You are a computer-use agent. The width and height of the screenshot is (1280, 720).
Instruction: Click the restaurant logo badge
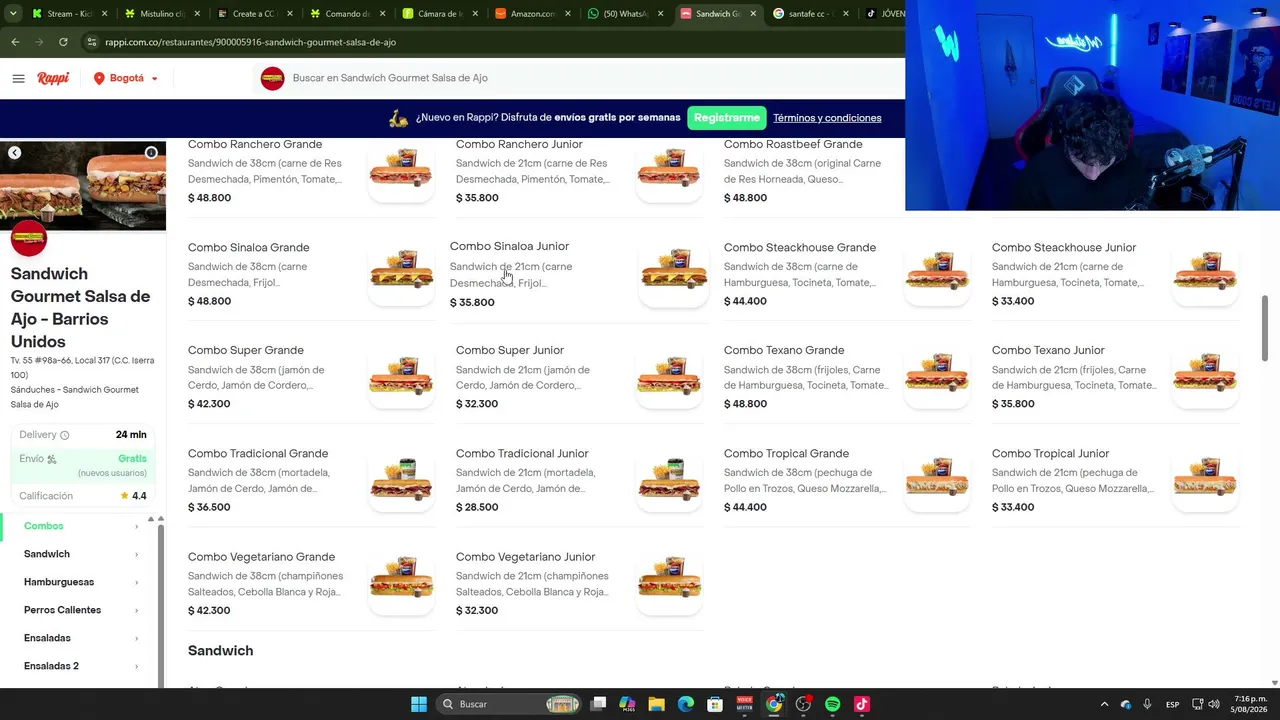pos(29,238)
